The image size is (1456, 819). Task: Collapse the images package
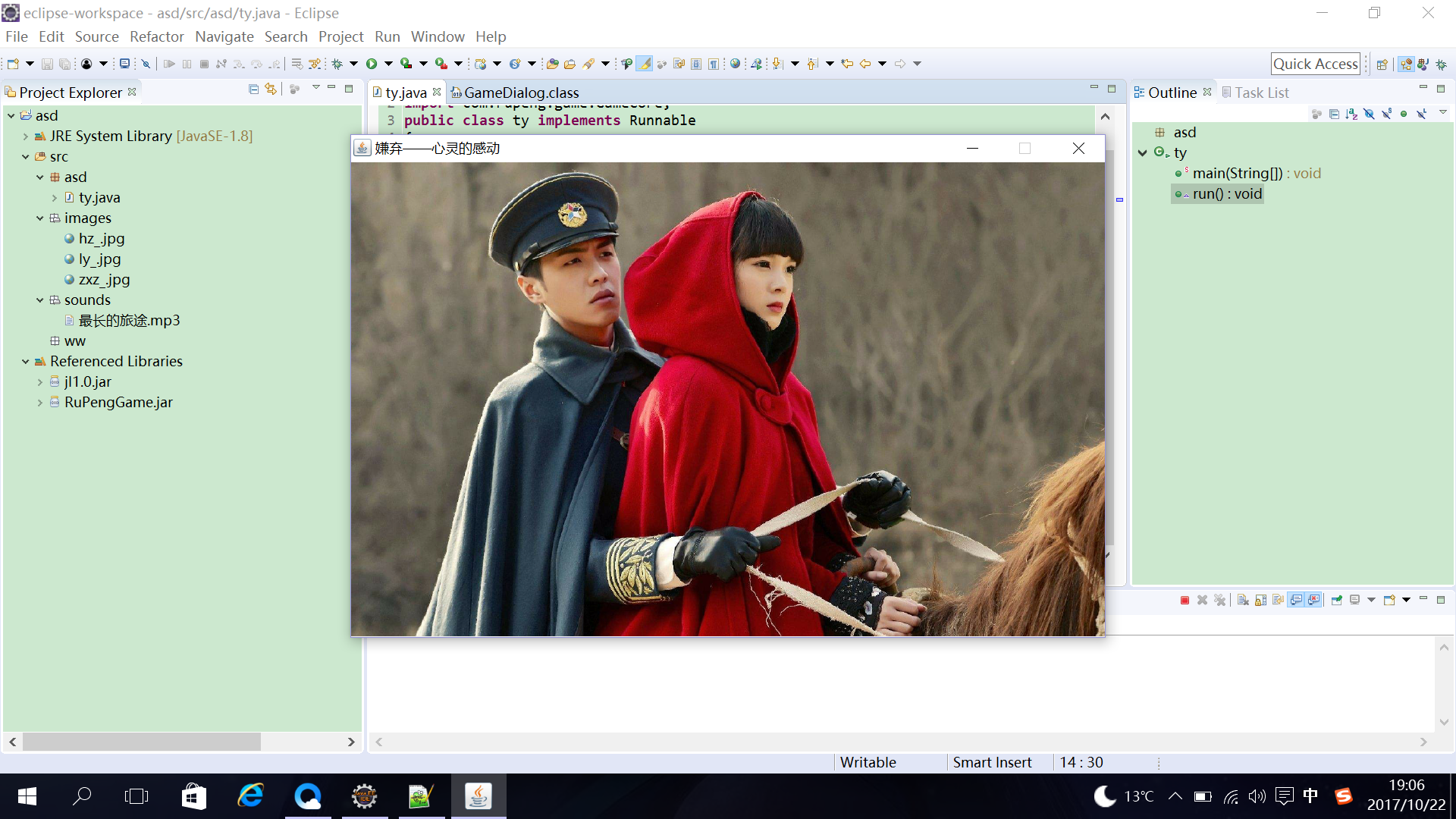pos(40,218)
